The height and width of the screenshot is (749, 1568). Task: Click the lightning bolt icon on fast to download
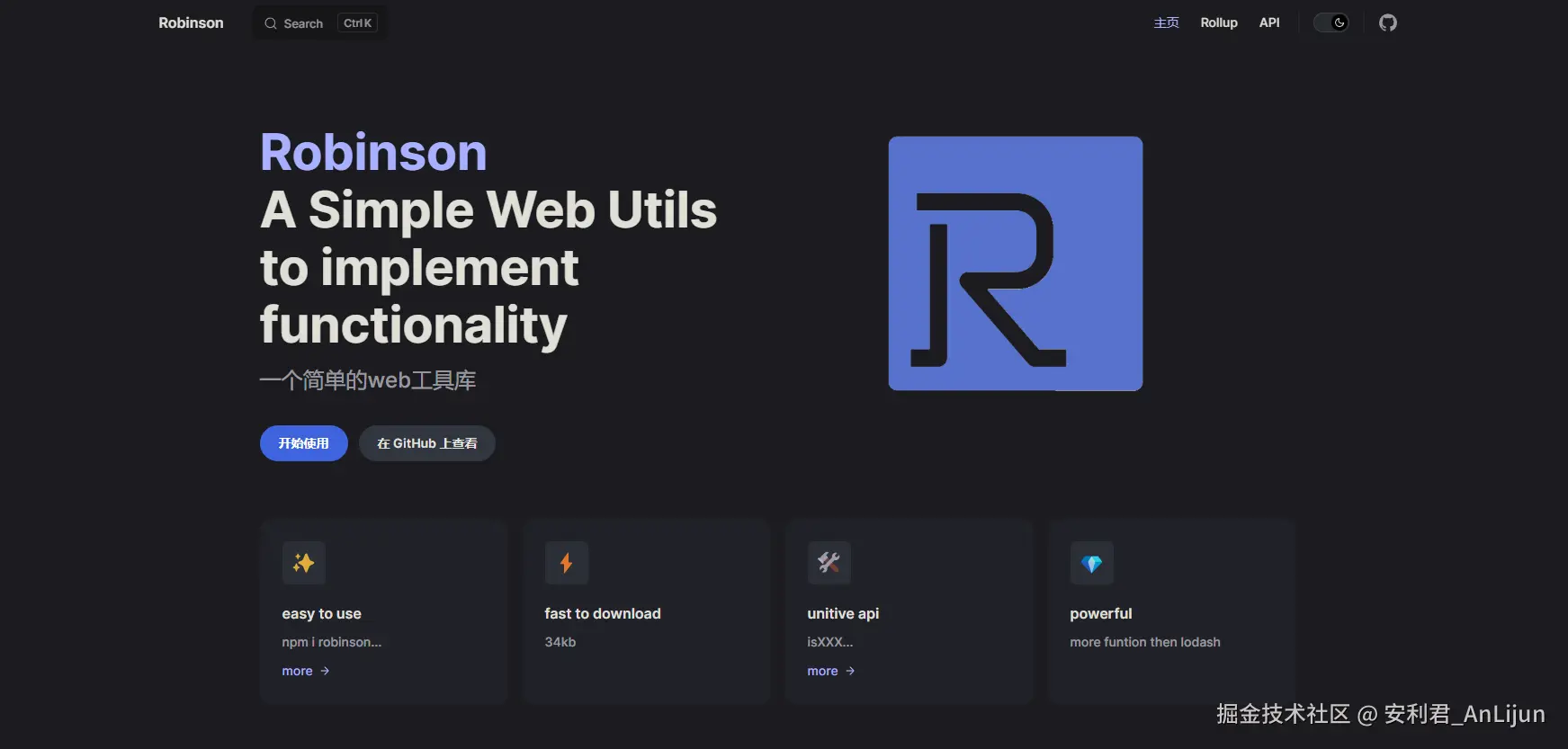tap(567, 563)
